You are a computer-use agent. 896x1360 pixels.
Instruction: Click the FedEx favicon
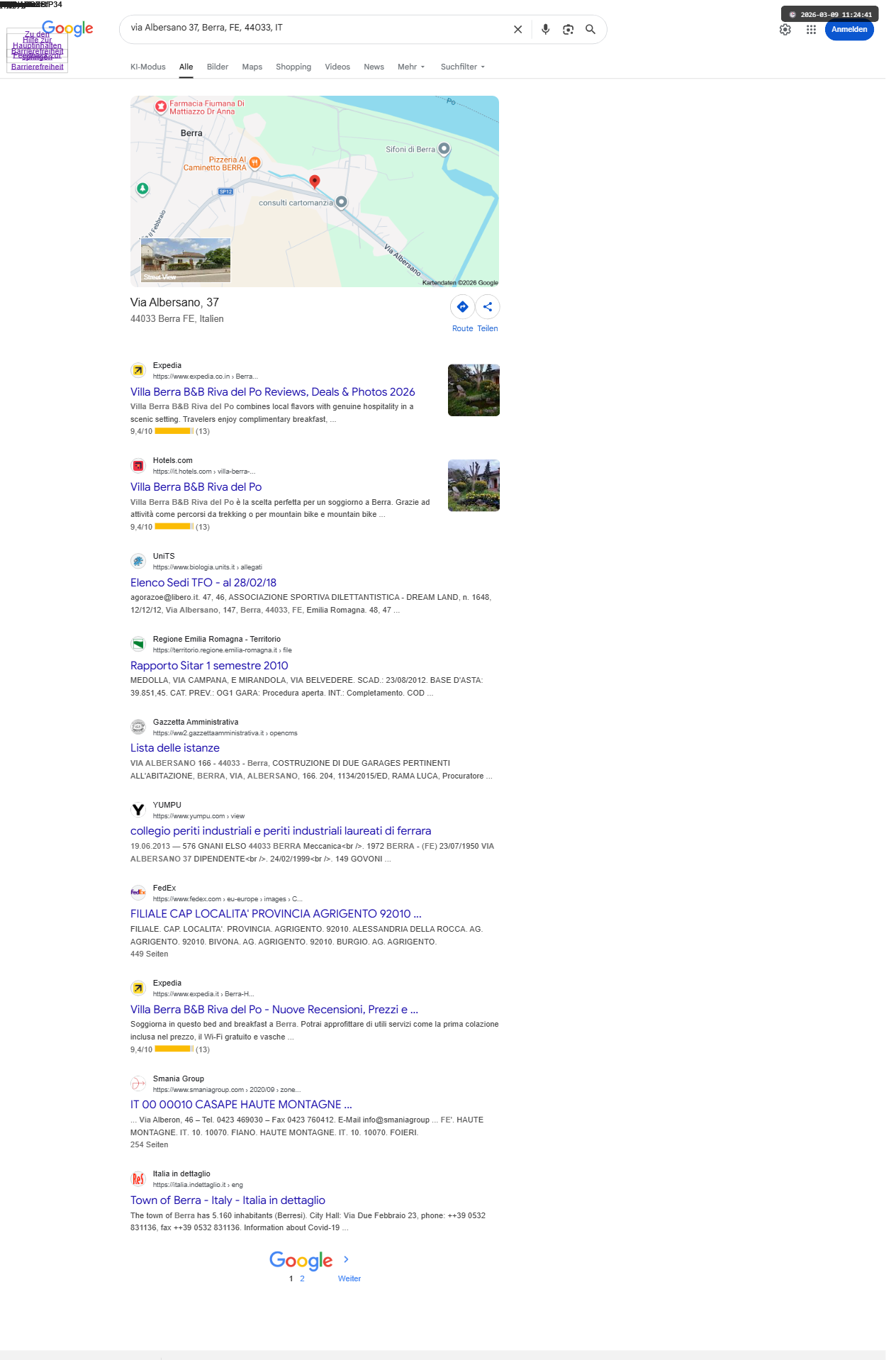tap(138, 893)
